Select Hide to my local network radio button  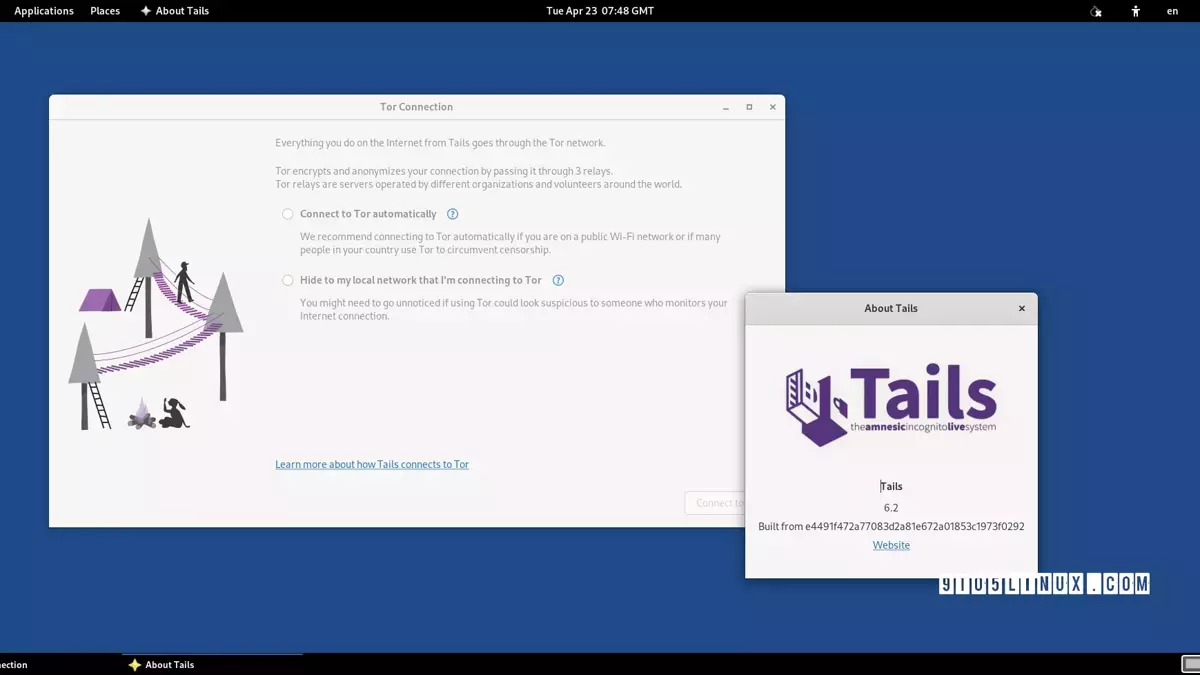(x=288, y=281)
